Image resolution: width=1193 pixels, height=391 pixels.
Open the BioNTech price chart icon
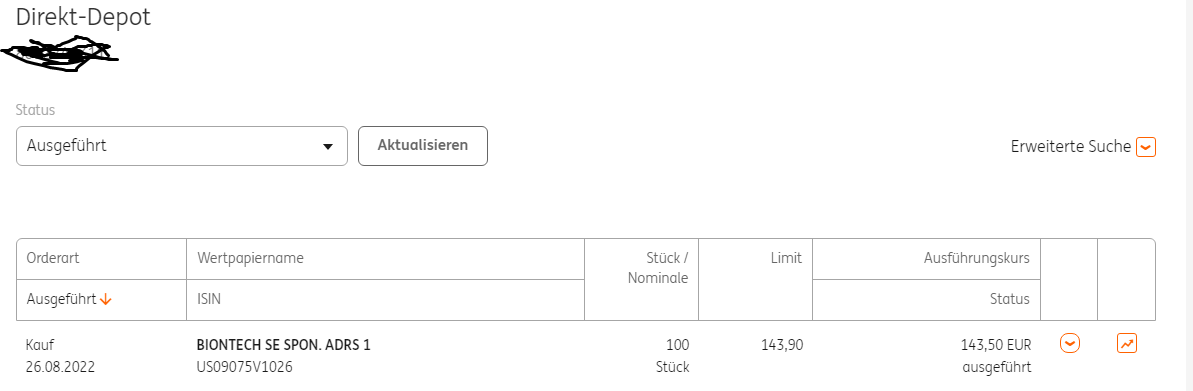(x=1127, y=344)
